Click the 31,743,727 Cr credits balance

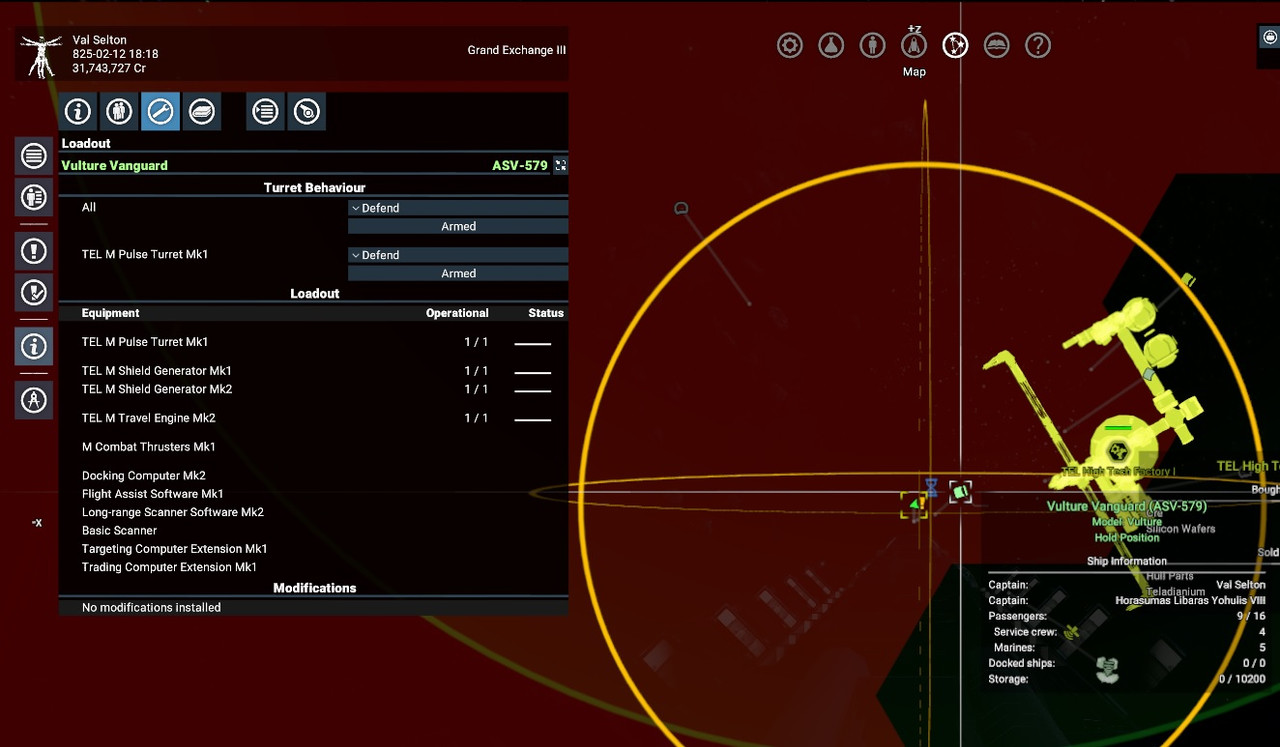click(109, 69)
